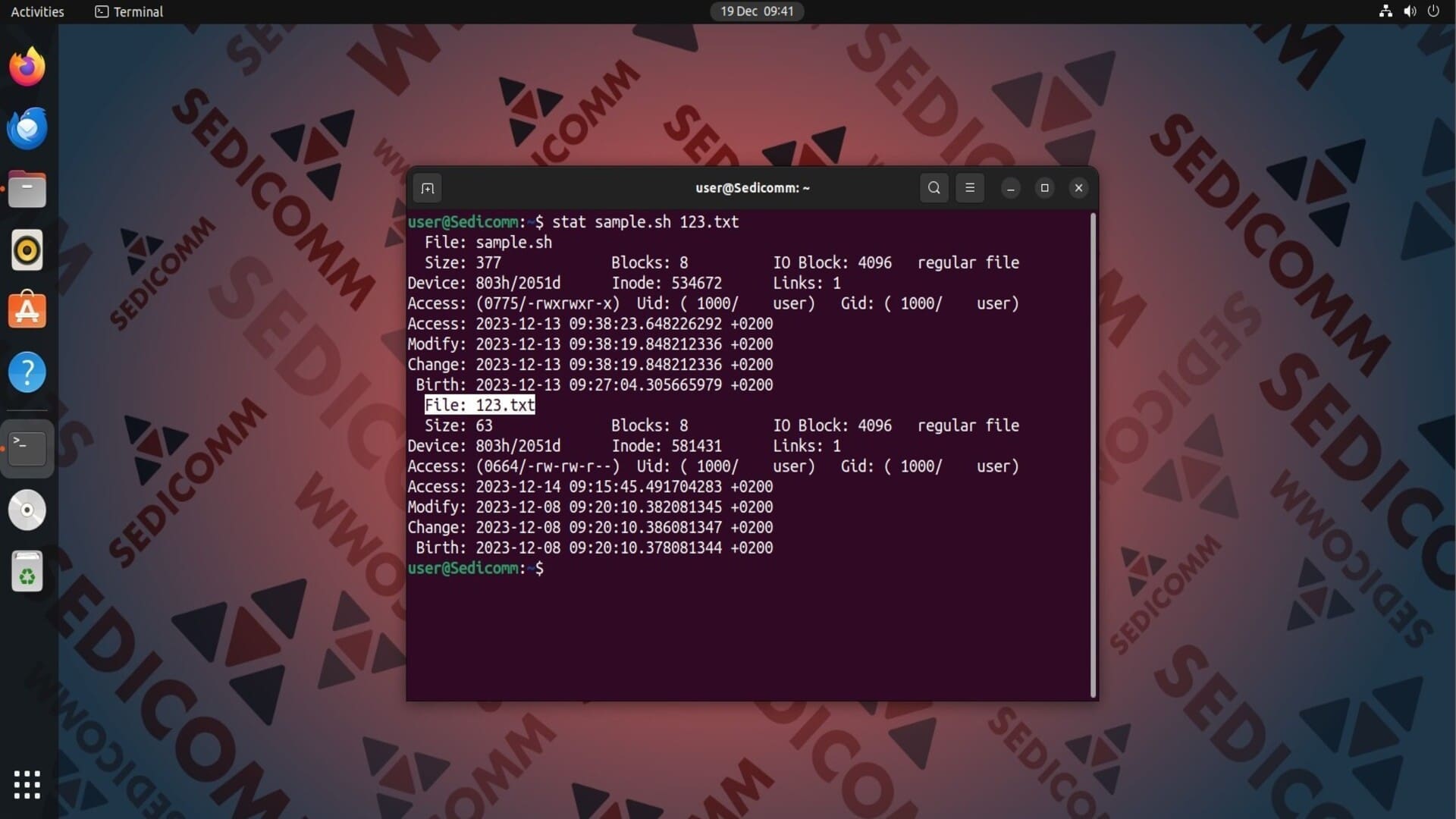The image size is (1456, 819).
Task: Launch Rhythmbox music player
Action: [x=27, y=249]
